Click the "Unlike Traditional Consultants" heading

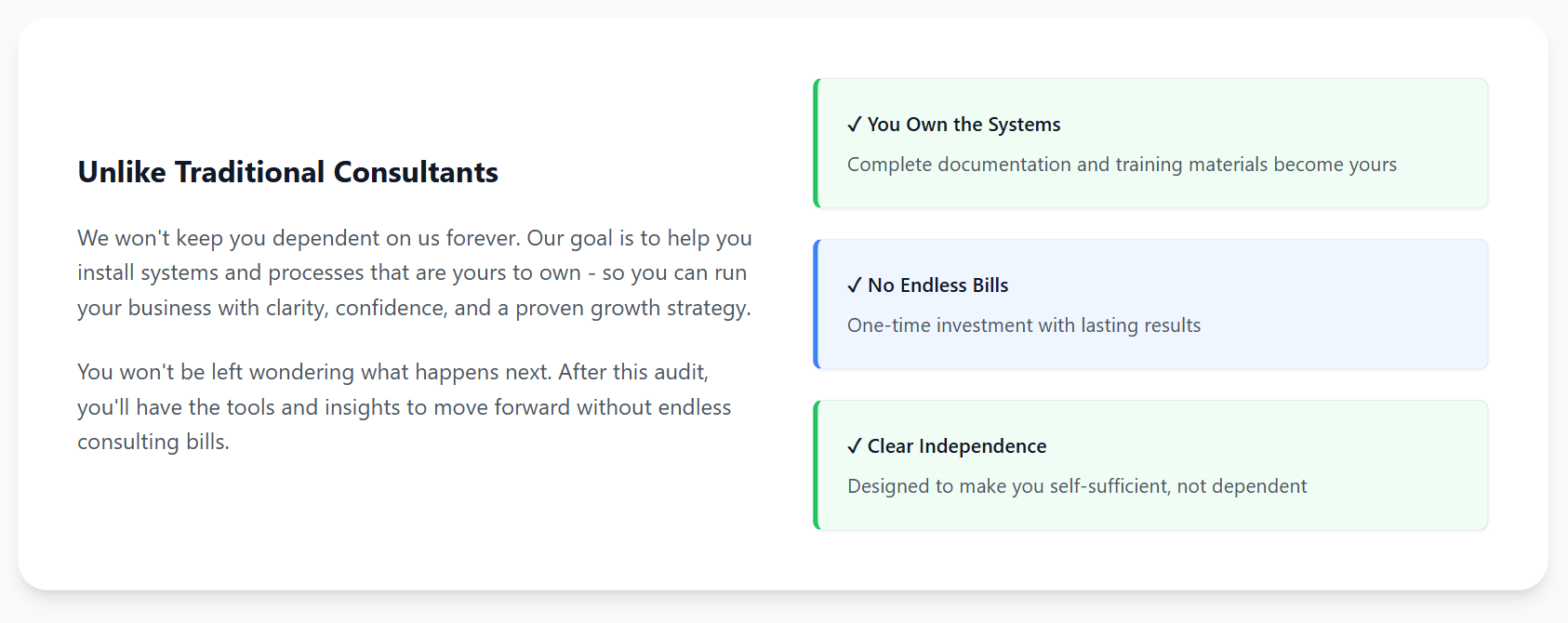(x=288, y=172)
